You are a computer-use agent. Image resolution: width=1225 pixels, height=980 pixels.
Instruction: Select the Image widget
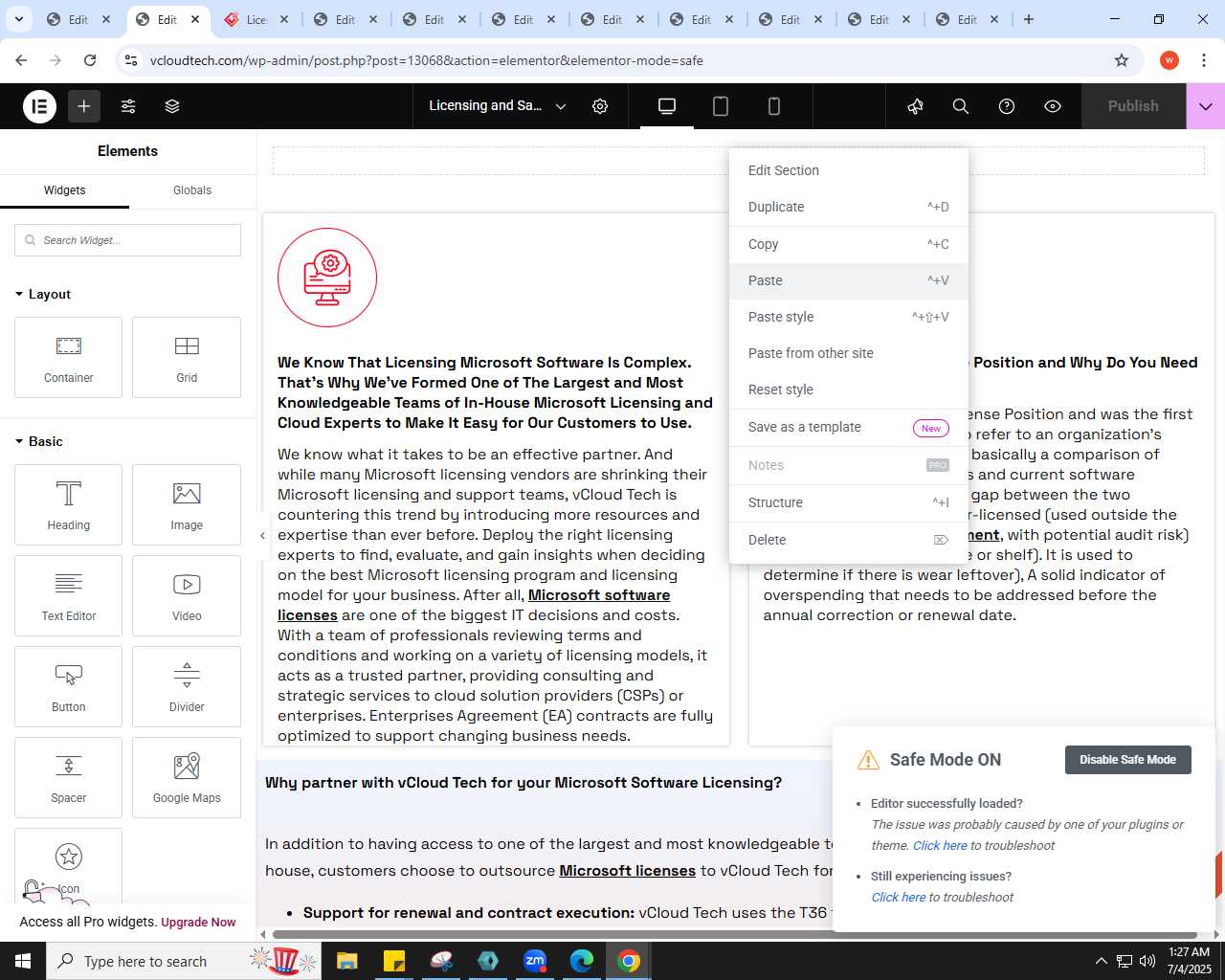[187, 504]
